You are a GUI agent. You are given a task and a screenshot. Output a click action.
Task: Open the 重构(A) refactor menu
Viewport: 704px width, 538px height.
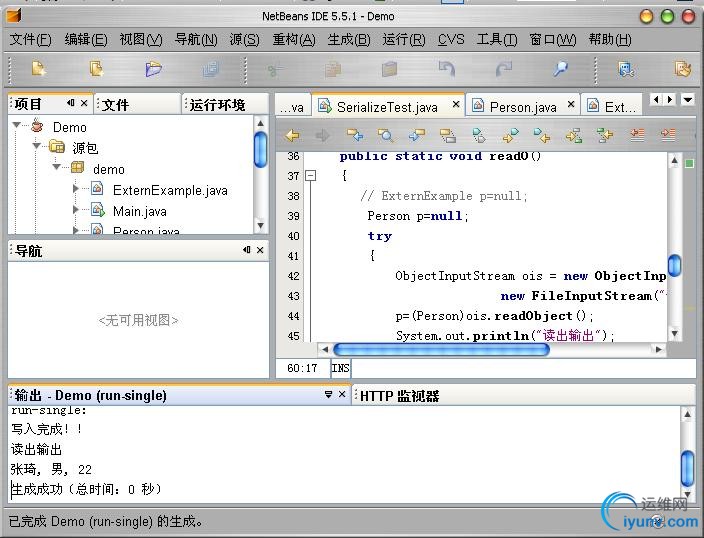294,40
